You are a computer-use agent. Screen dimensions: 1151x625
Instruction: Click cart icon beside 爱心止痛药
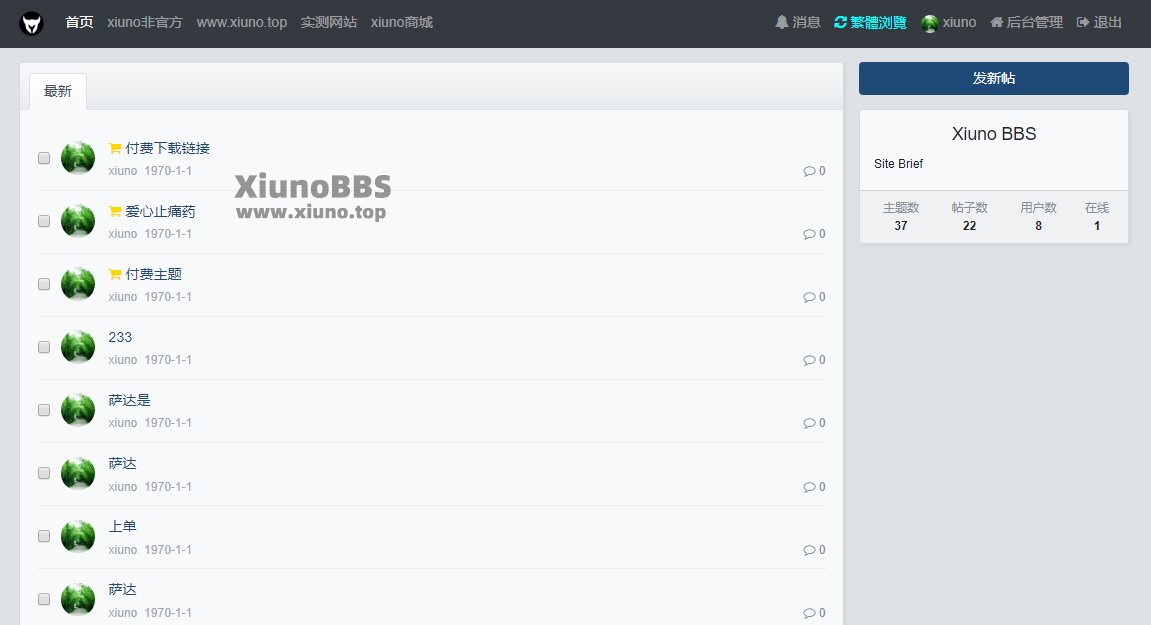point(115,212)
